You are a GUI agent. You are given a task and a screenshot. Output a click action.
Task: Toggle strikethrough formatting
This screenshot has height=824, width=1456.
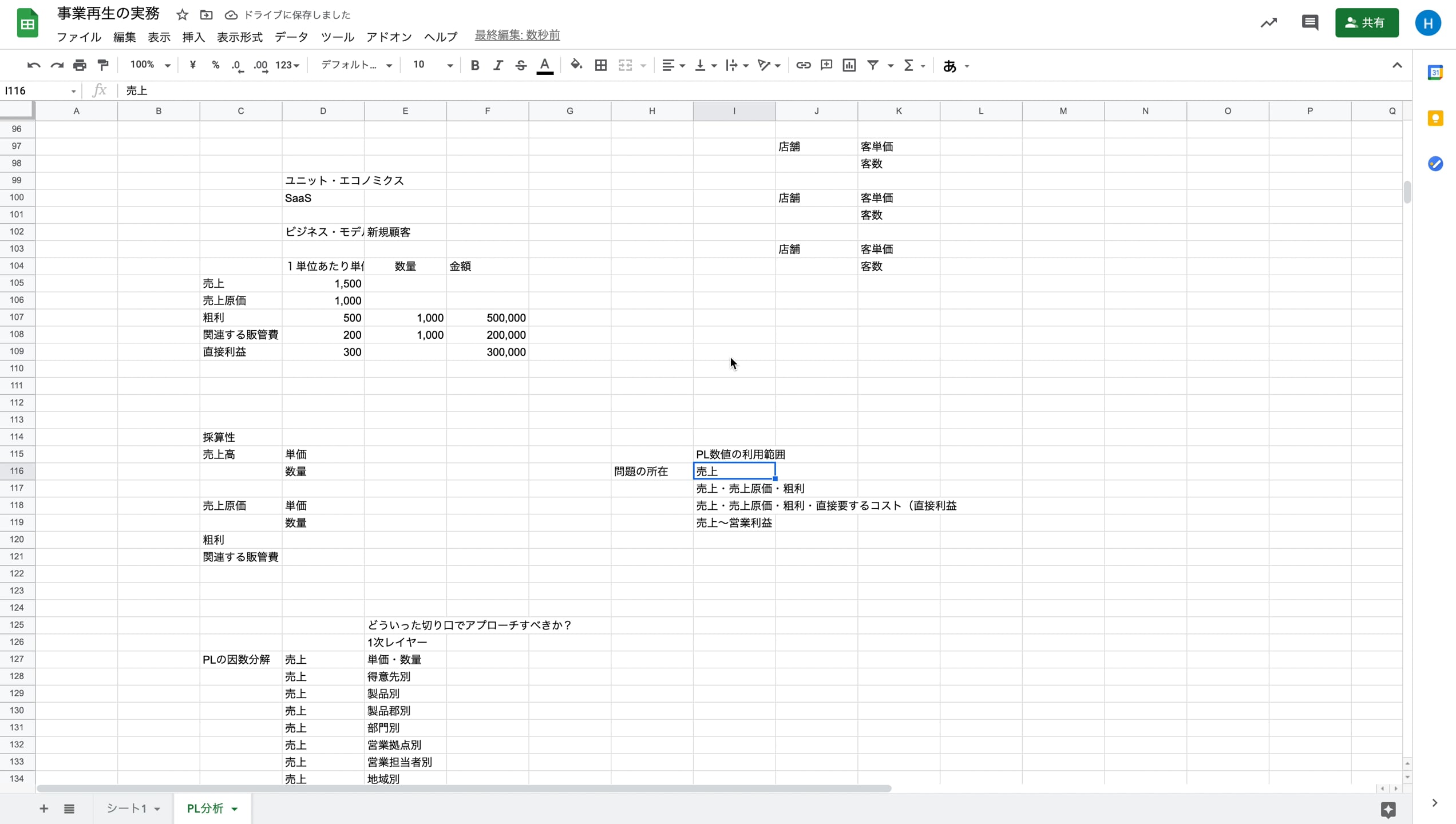[x=520, y=65]
